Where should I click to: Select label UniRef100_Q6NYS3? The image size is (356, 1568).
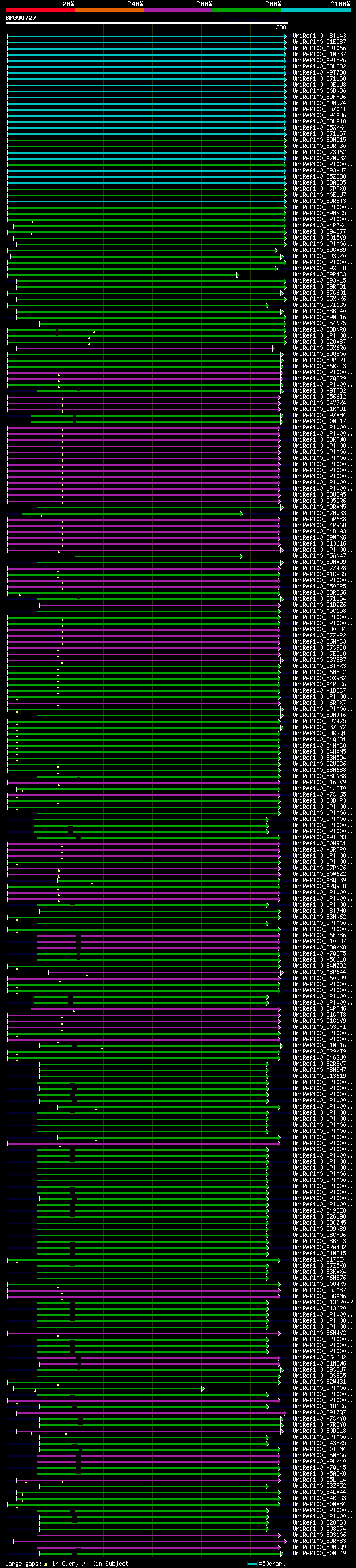click(319, 641)
